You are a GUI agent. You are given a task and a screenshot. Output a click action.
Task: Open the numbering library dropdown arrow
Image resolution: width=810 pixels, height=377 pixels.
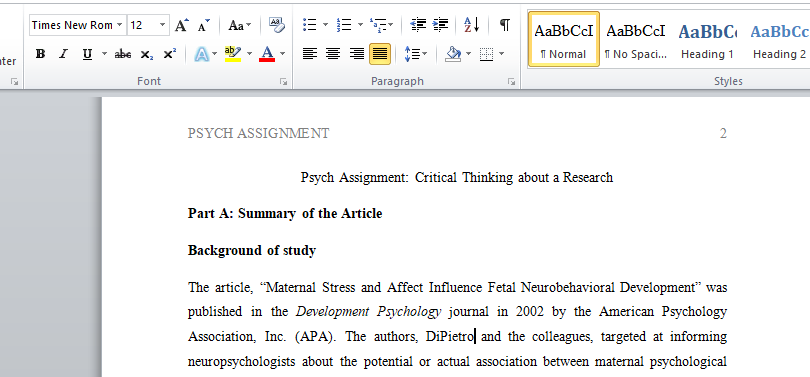360,25
